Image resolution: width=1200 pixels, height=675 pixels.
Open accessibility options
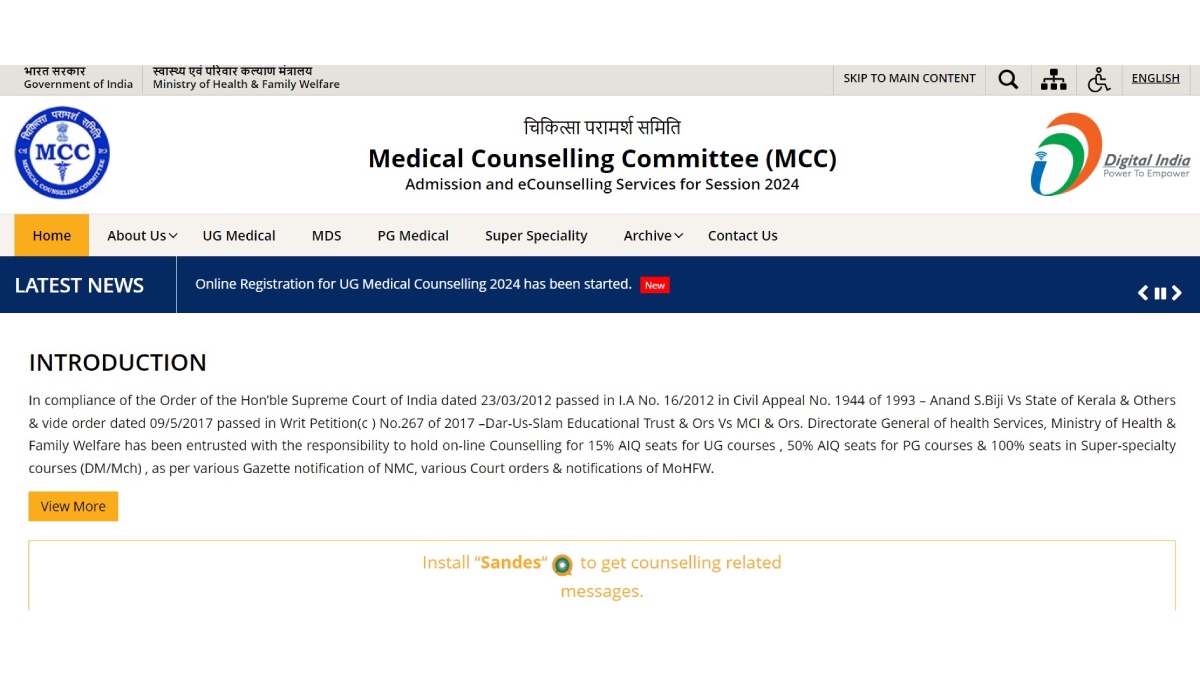pos(1099,79)
